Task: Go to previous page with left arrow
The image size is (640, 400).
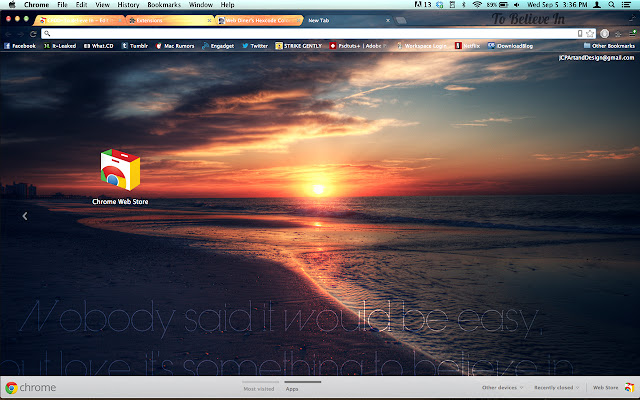Action: (x=25, y=215)
